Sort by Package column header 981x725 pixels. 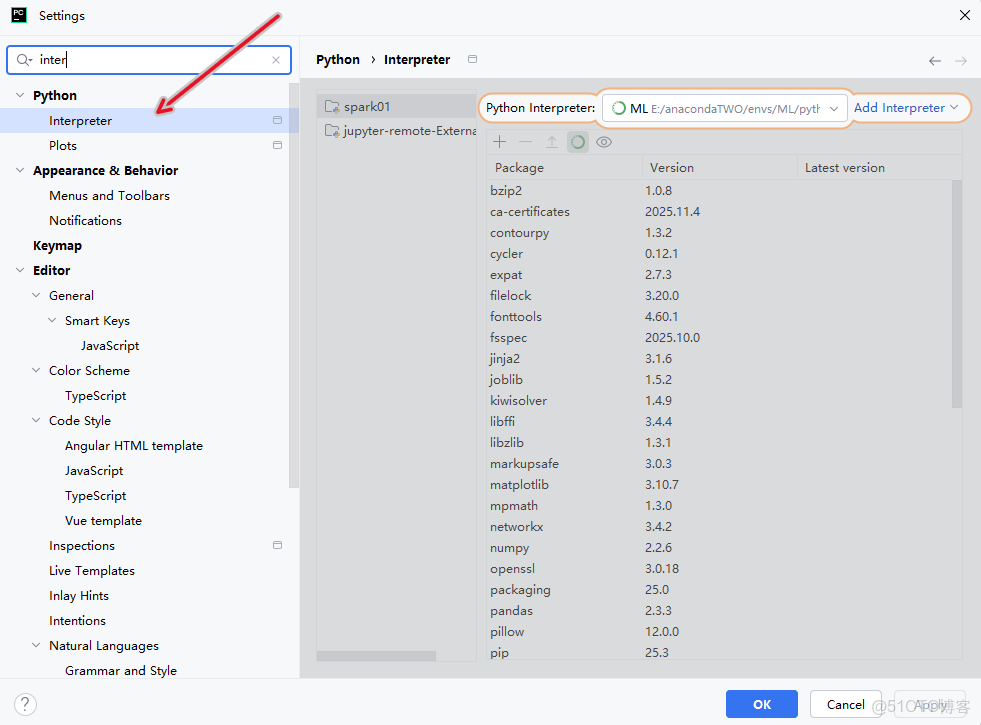pos(564,168)
